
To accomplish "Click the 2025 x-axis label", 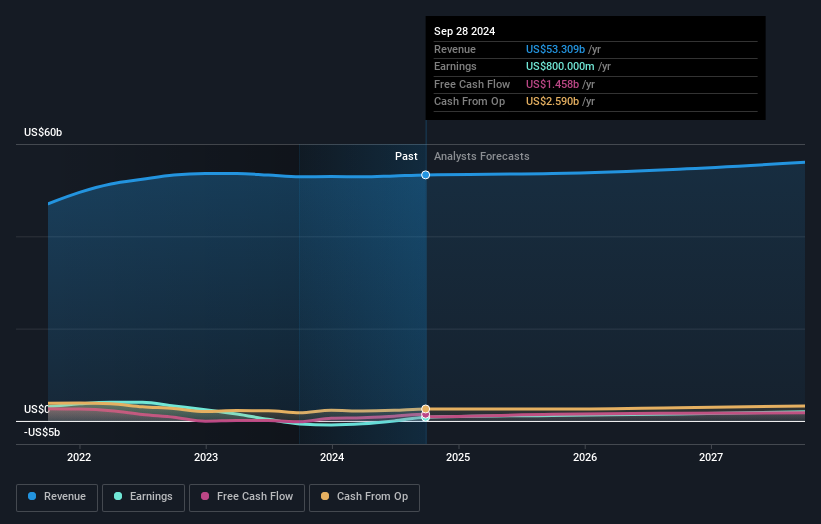I will click(x=458, y=457).
